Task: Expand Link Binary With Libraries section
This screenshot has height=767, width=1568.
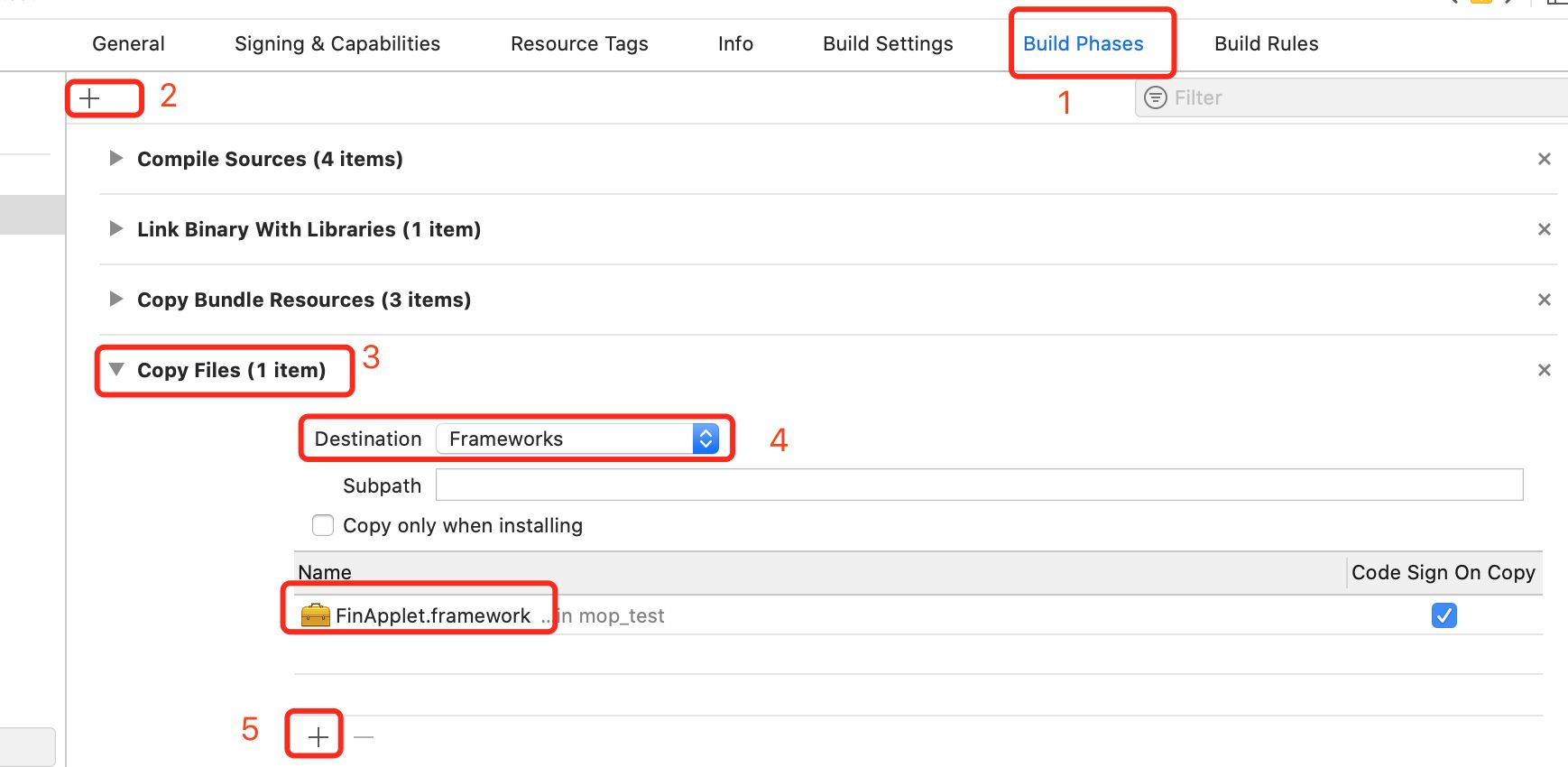Action: point(115,229)
